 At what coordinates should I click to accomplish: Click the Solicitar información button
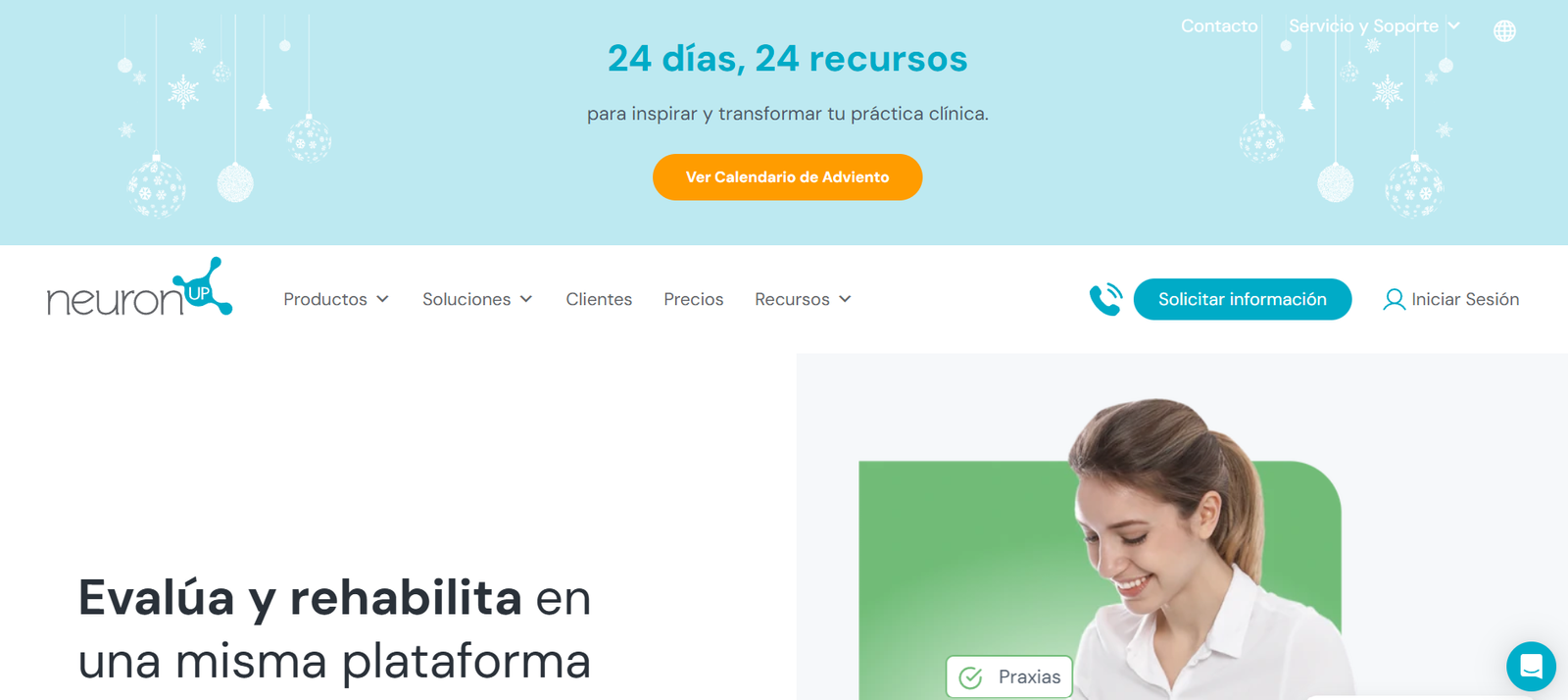coord(1243,299)
